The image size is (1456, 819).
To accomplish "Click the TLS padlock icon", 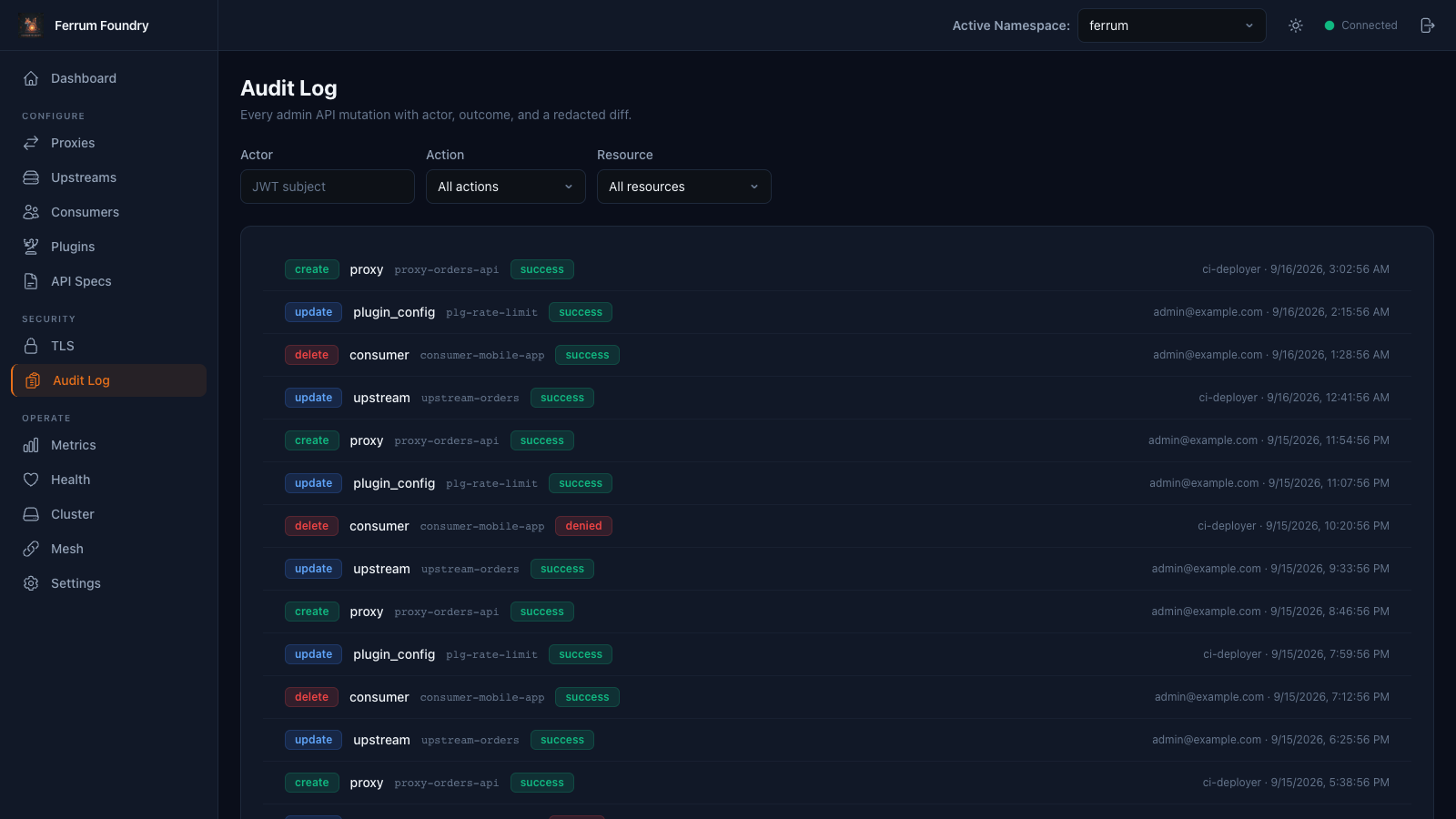I will 31,346.
